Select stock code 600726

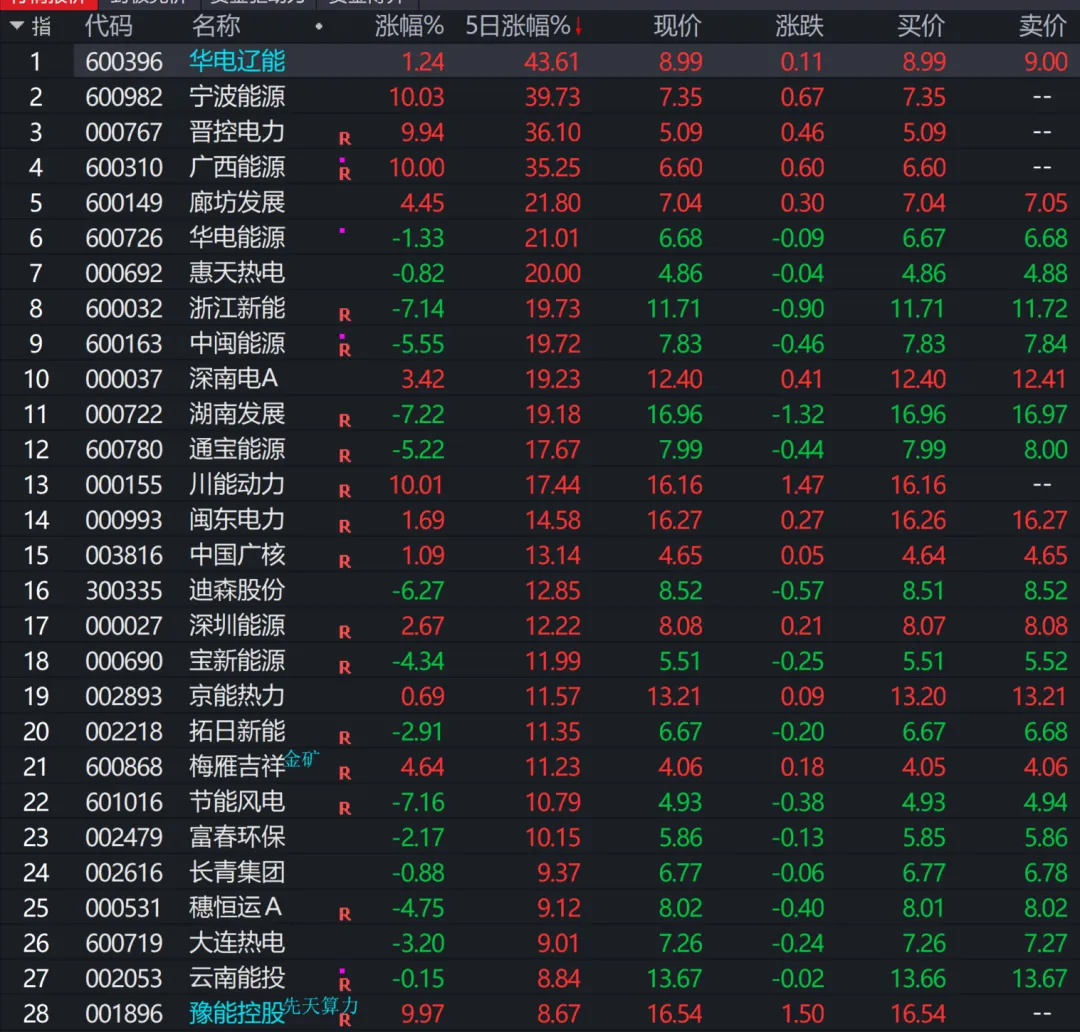tap(124, 238)
